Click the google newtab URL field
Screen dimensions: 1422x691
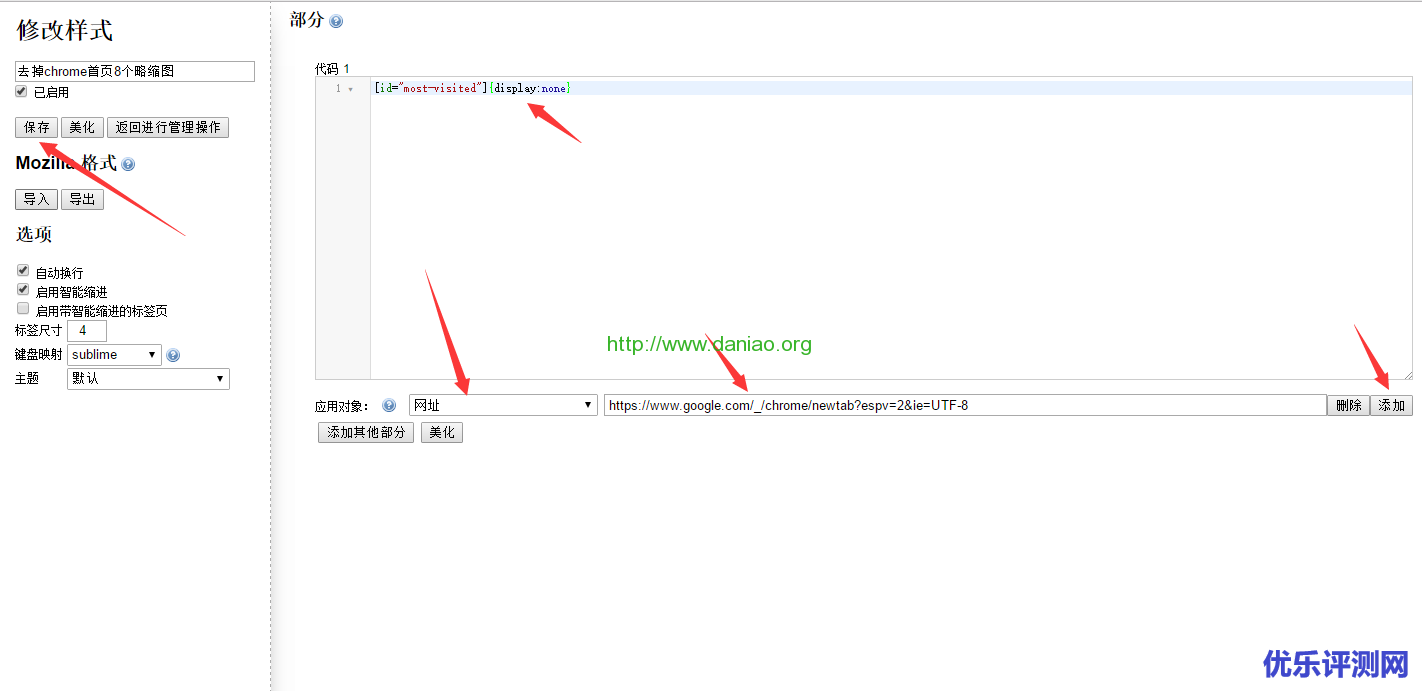tap(964, 405)
